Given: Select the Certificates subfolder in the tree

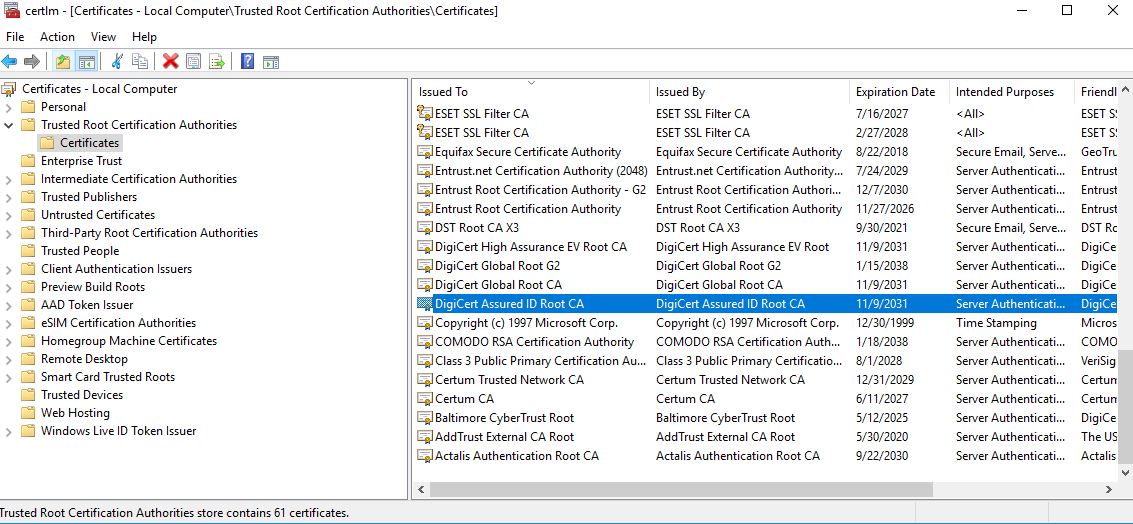Looking at the screenshot, I should point(90,142).
